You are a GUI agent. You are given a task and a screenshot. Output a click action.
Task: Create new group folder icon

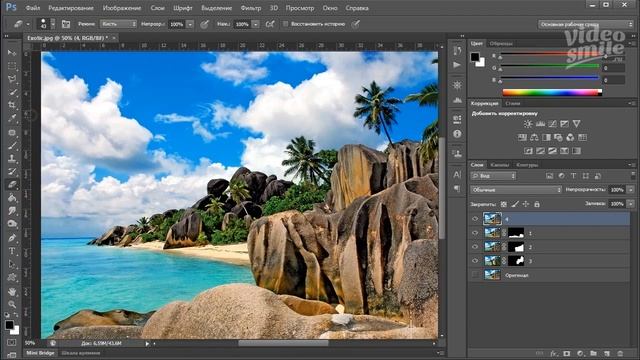click(593, 353)
